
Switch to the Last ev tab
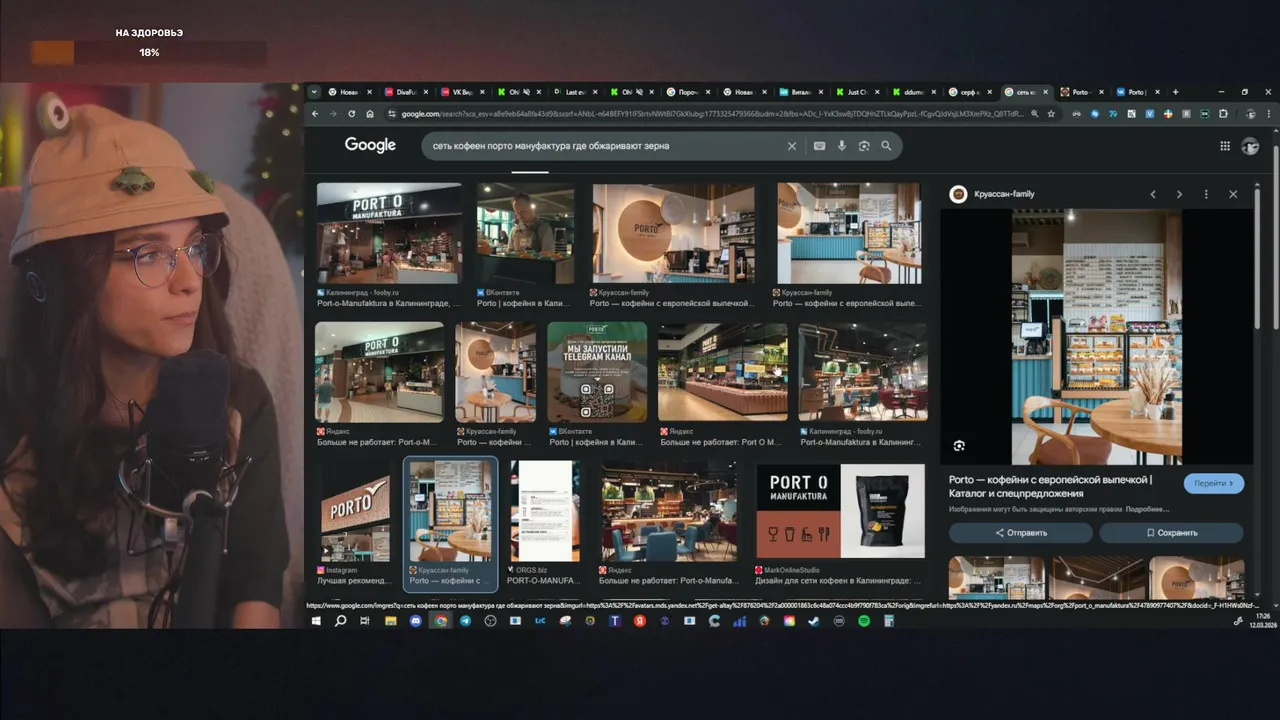(575, 92)
